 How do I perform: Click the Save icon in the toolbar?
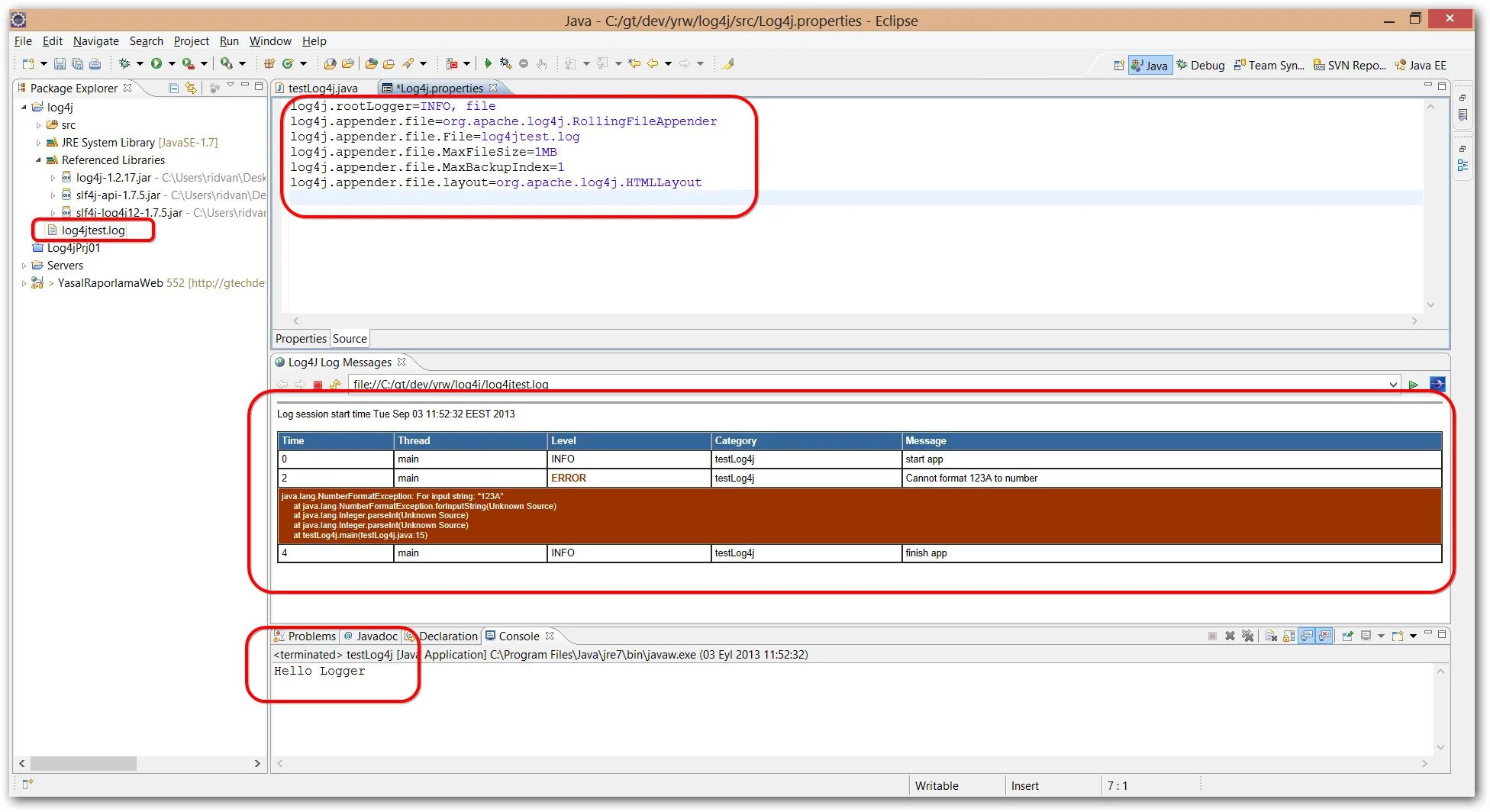click(60, 64)
